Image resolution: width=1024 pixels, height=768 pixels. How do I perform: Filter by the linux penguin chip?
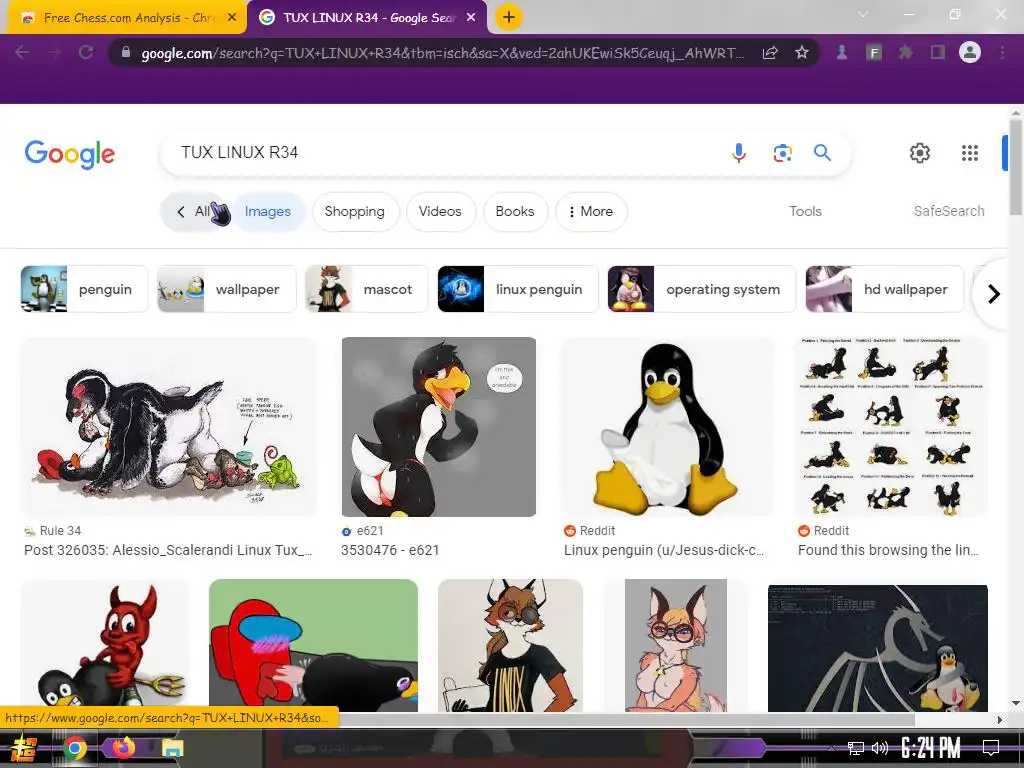[518, 289]
